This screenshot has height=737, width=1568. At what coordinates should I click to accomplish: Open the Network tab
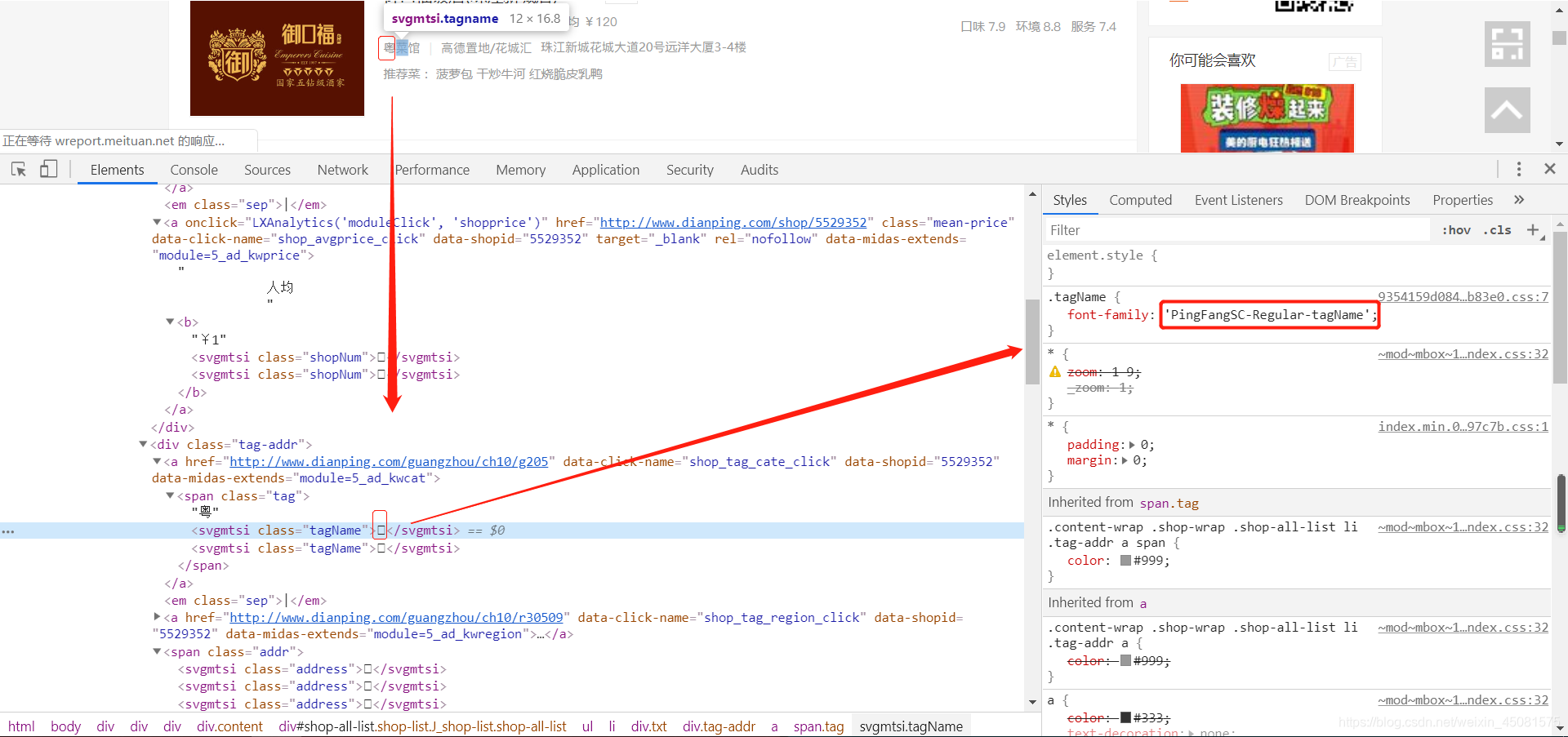[343, 170]
